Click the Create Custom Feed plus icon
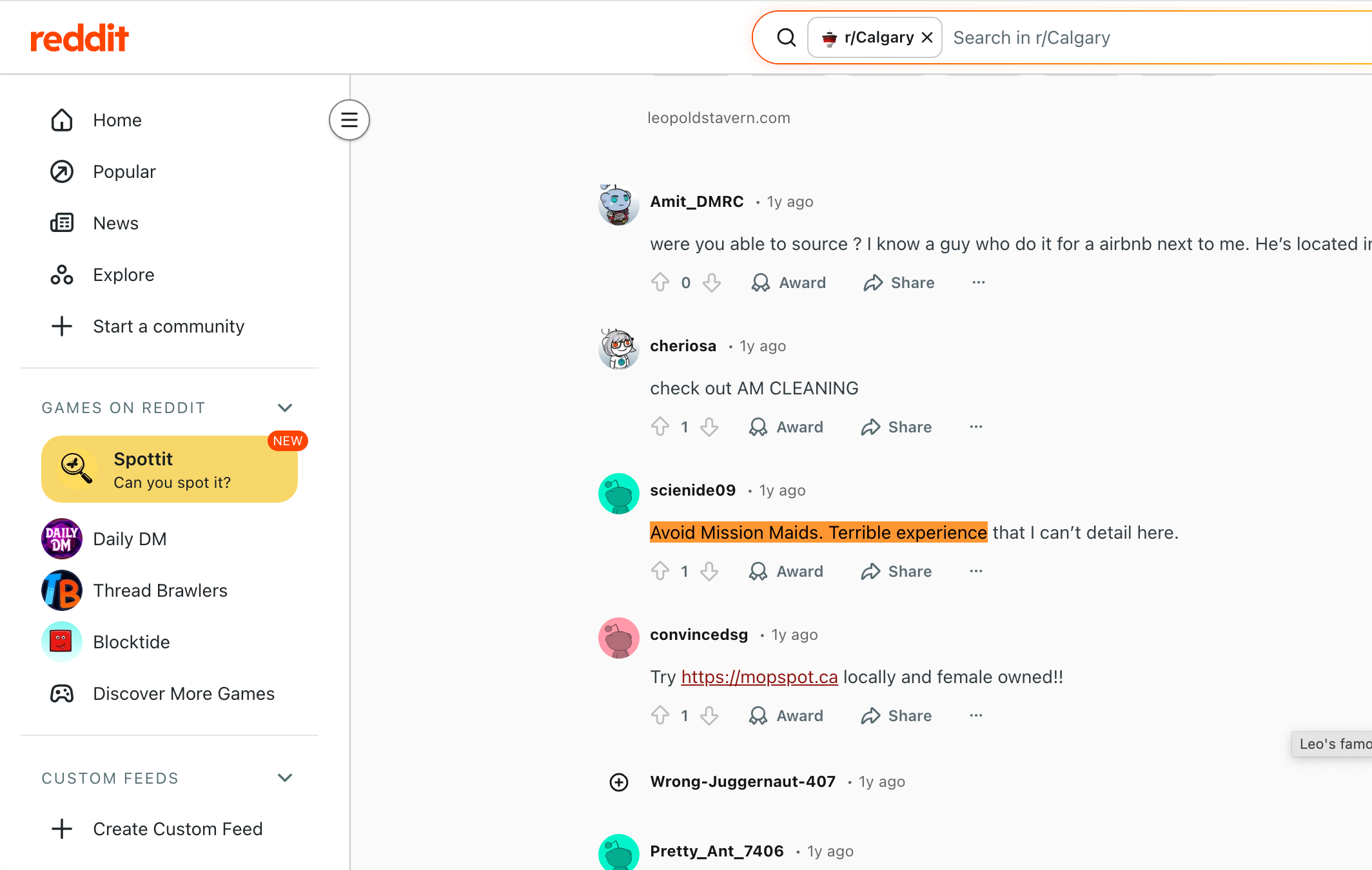Viewport: 1372px width, 870px height. 62,829
